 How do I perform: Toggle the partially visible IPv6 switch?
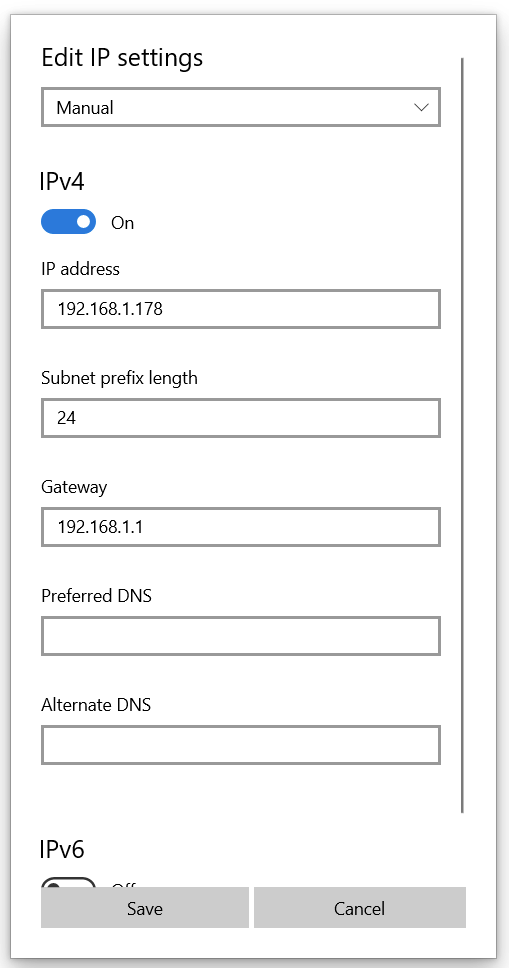point(69,883)
